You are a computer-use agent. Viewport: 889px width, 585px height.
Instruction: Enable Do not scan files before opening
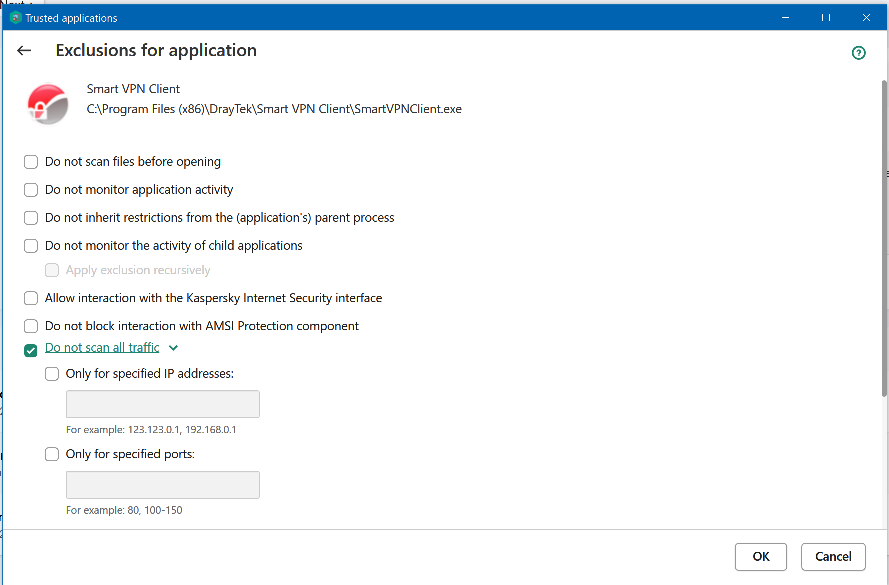click(31, 162)
